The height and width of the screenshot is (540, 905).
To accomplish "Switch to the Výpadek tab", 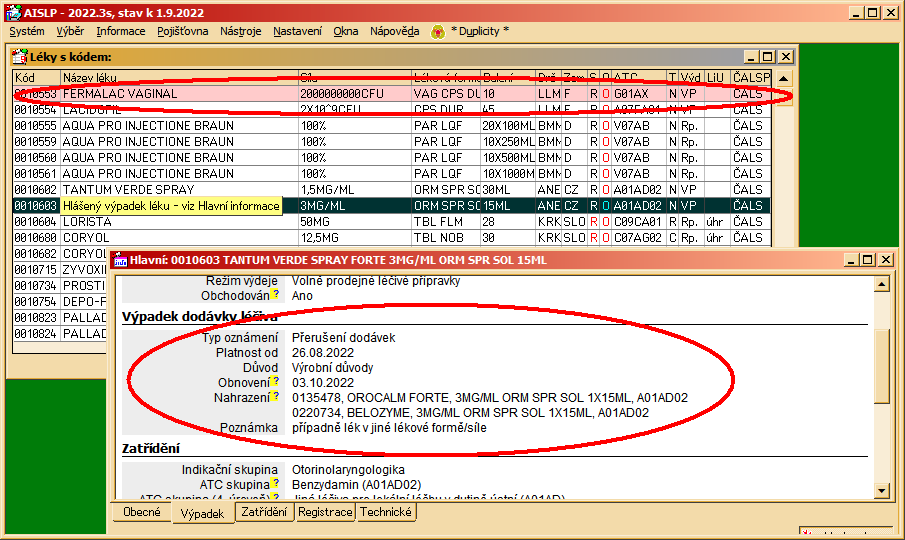I will click(202, 513).
